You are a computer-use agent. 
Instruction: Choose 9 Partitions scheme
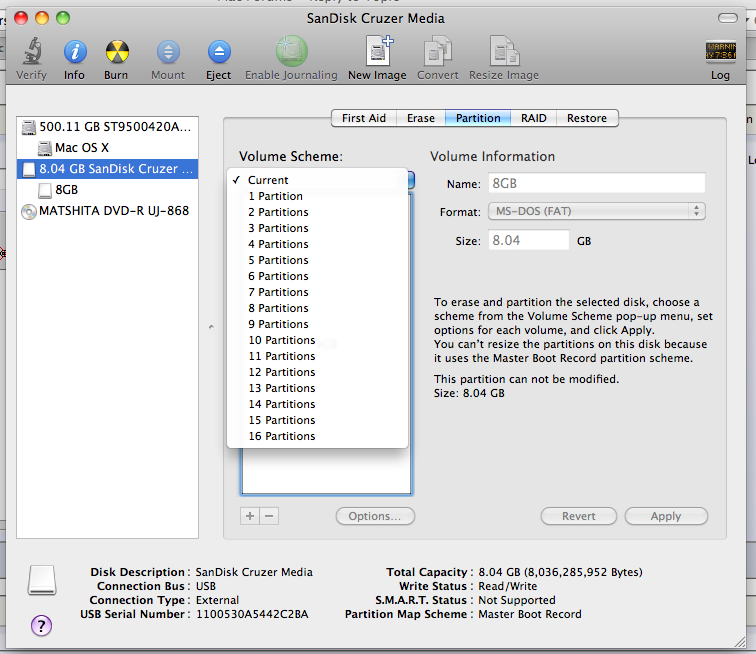(x=317, y=324)
